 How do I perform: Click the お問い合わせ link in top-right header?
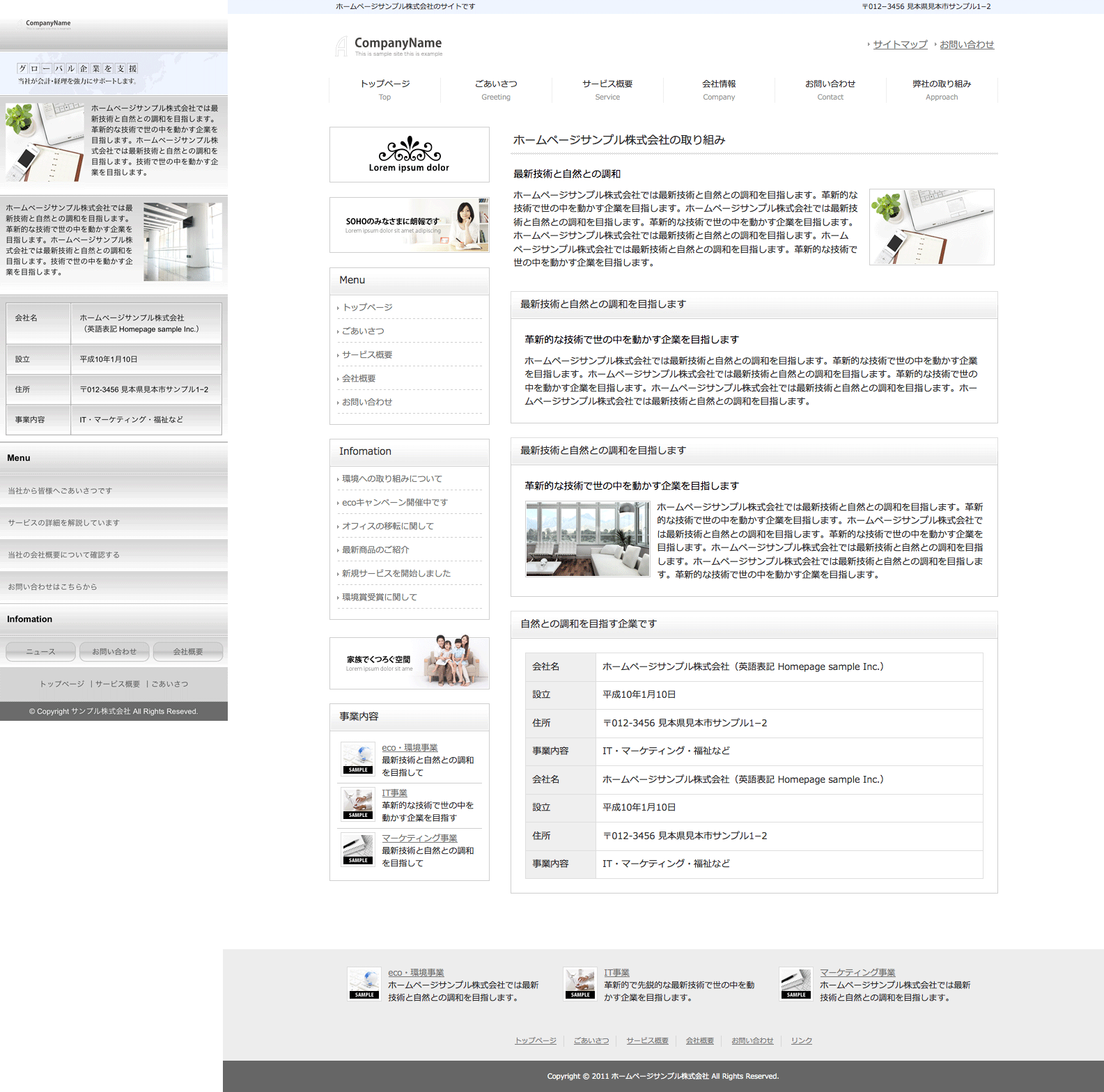967,45
